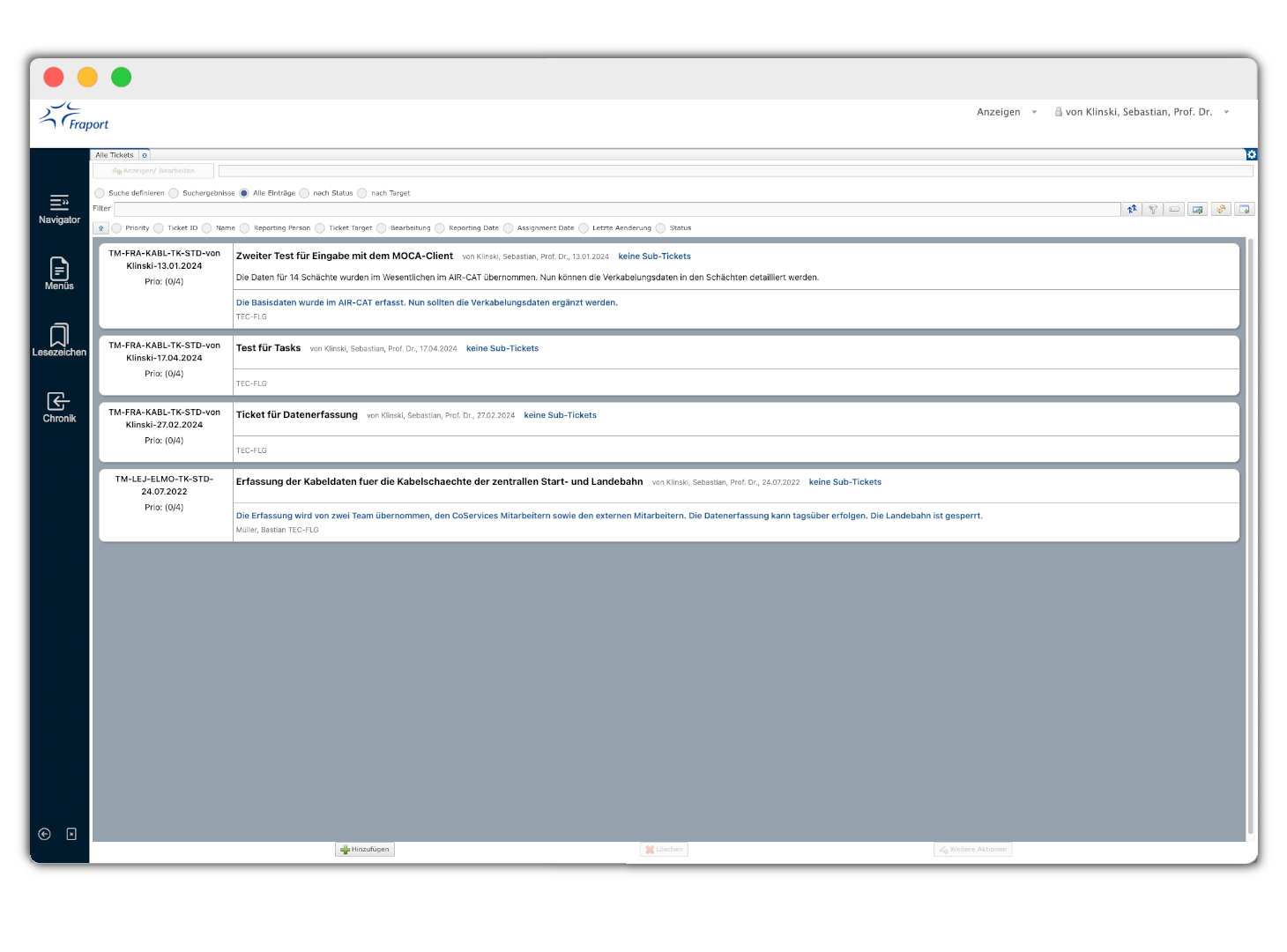Open keine Sub-Tickets link of Test für Tasks

tap(502, 348)
